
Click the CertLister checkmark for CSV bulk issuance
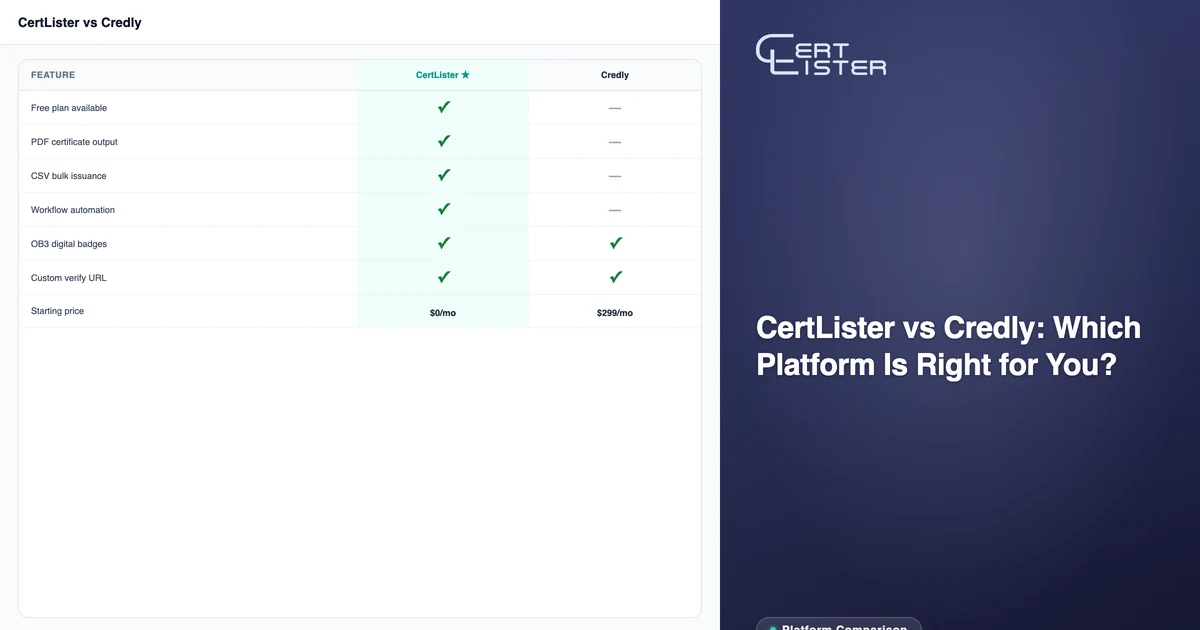[x=444, y=175]
